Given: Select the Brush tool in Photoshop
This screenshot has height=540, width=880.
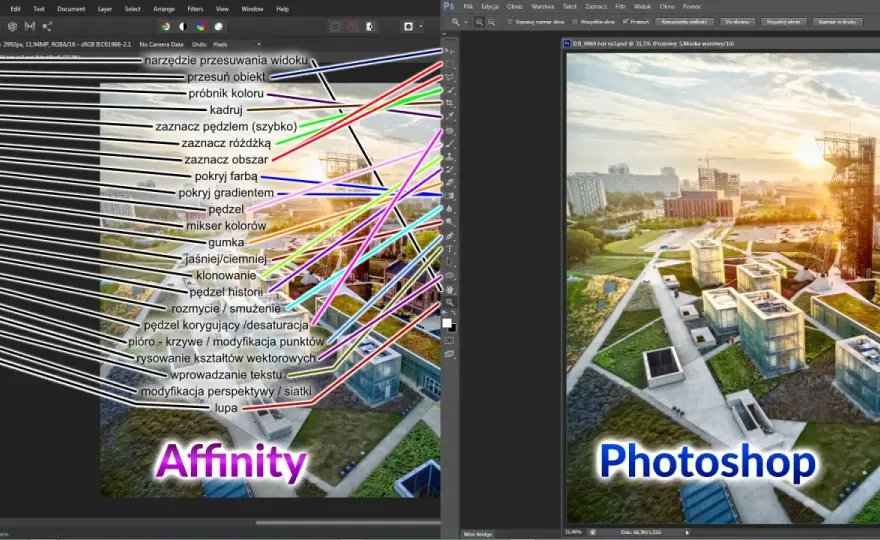Looking at the screenshot, I should 450,144.
